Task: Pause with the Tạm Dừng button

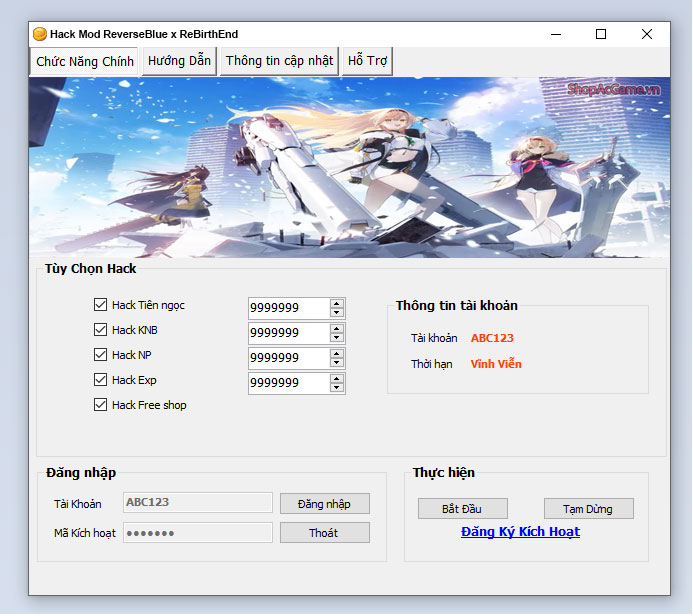Action: click(x=589, y=509)
